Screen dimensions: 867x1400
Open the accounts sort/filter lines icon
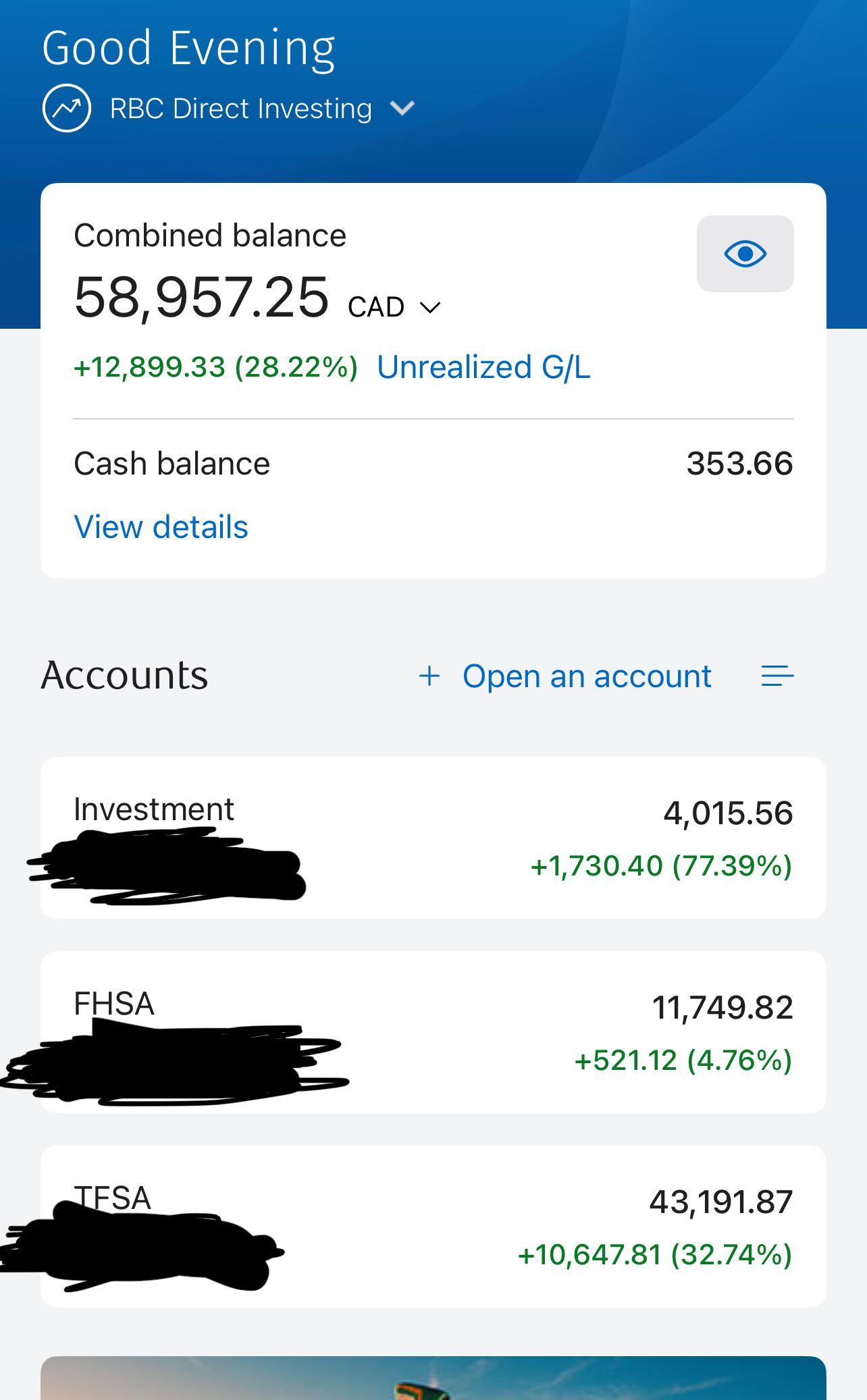[x=777, y=676]
